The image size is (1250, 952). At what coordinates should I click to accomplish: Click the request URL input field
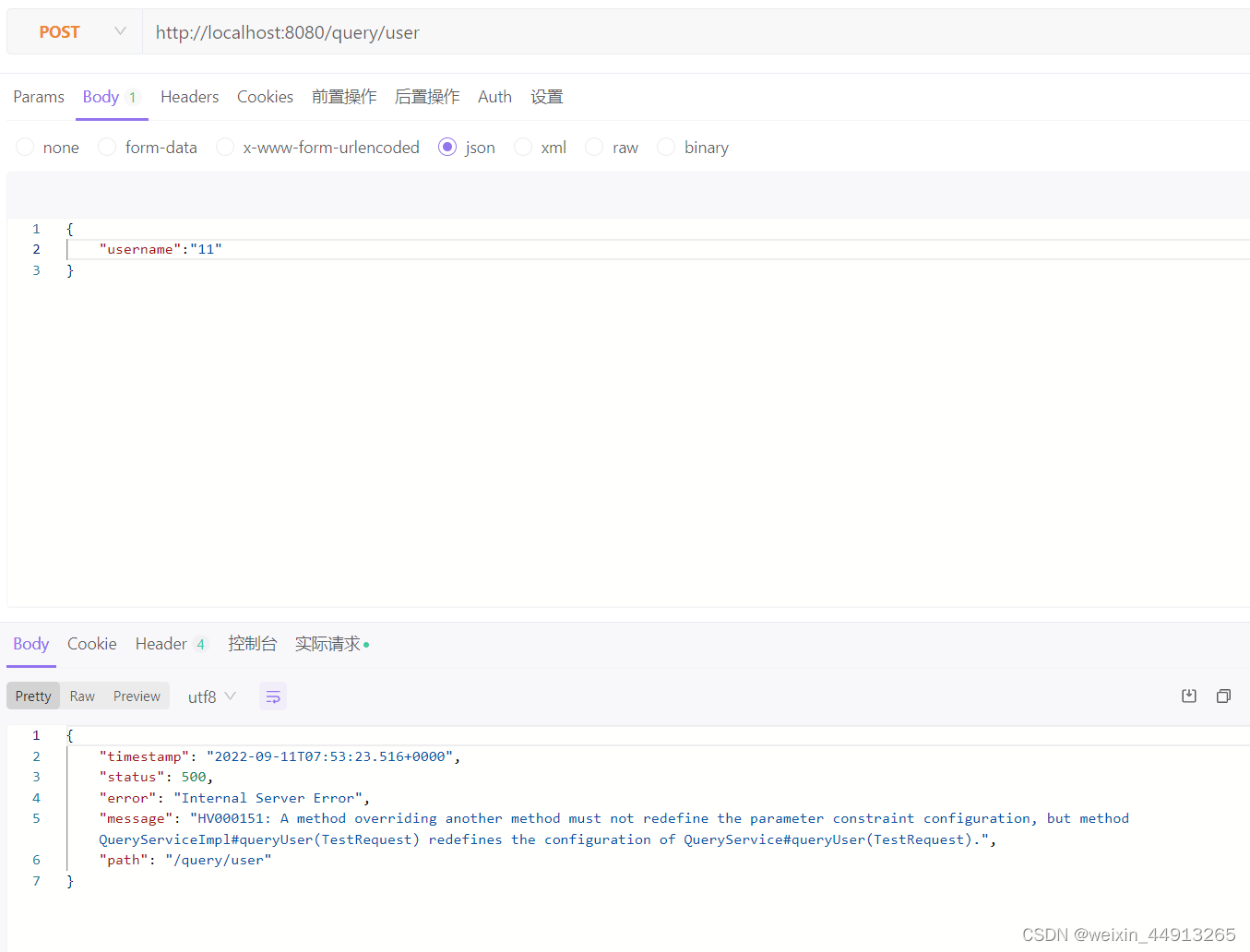(369, 31)
